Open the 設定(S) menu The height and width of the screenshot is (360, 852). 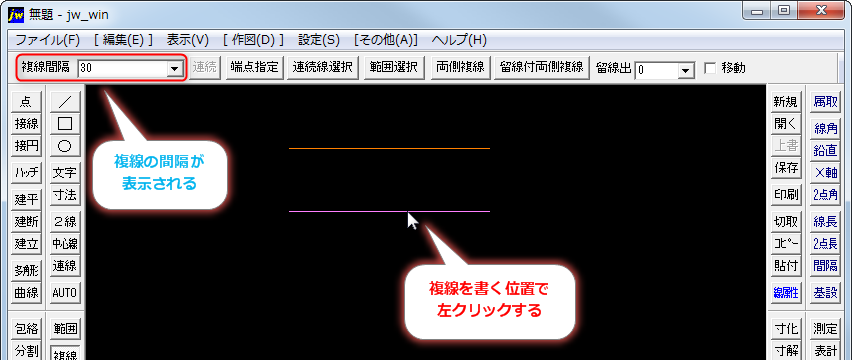pos(319,40)
